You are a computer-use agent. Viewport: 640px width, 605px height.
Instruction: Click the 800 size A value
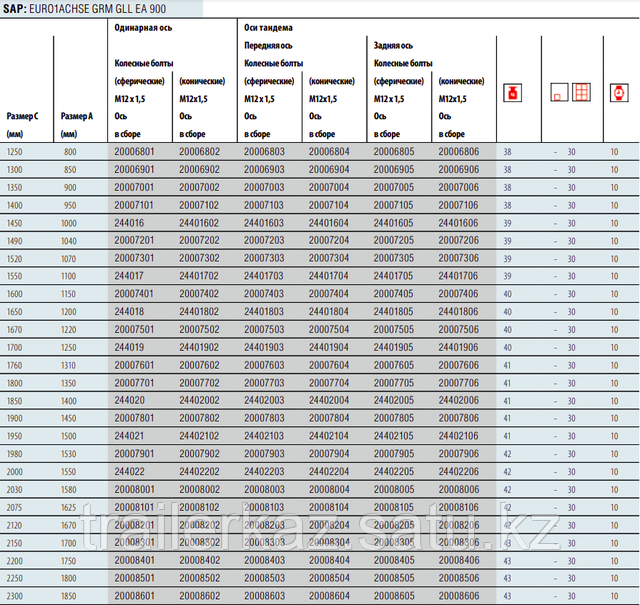[70, 152]
